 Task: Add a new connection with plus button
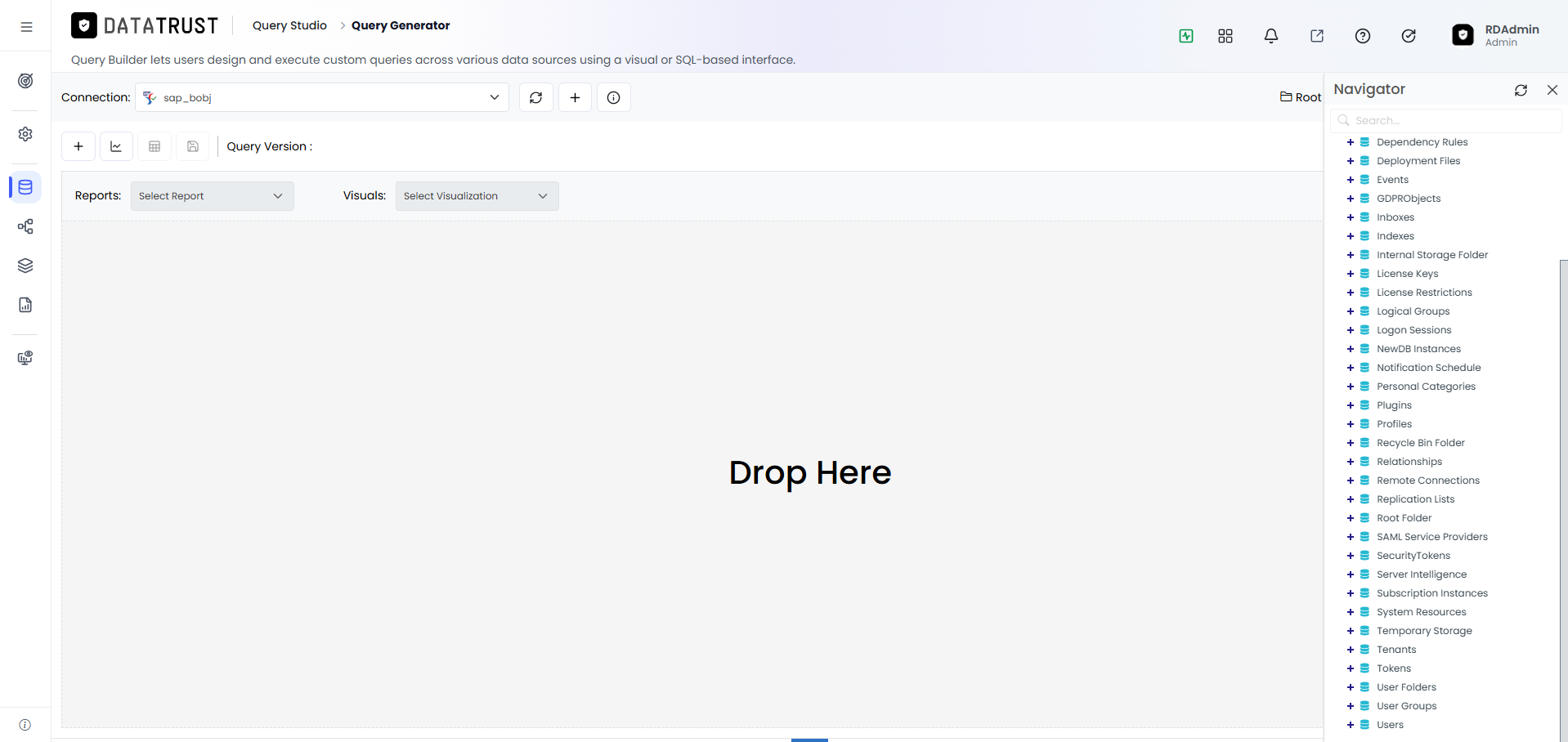(x=576, y=97)
